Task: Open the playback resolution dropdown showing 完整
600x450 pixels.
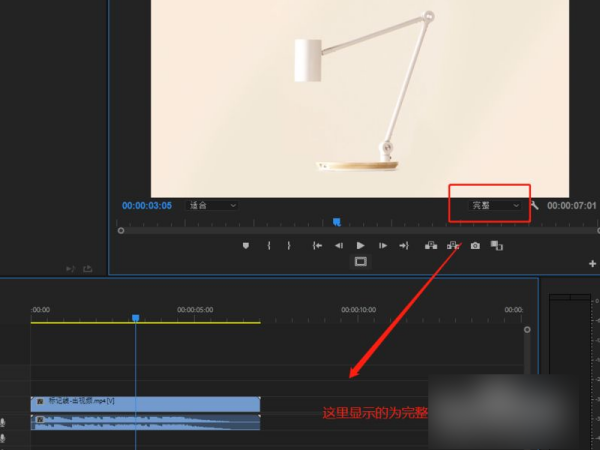Action: (497, 205)
